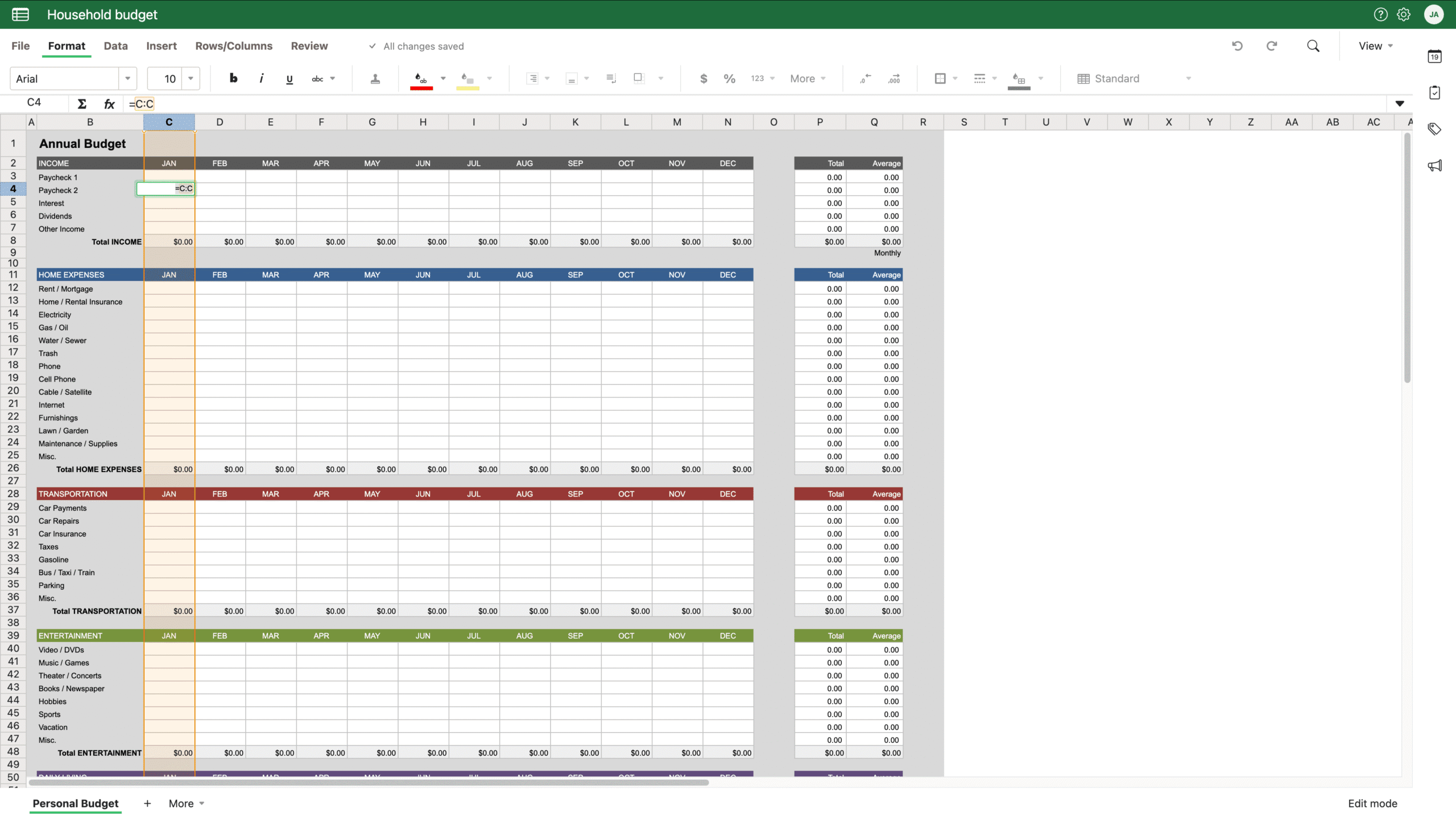
Task: Expand the font size dropdown
Action: 191,78
